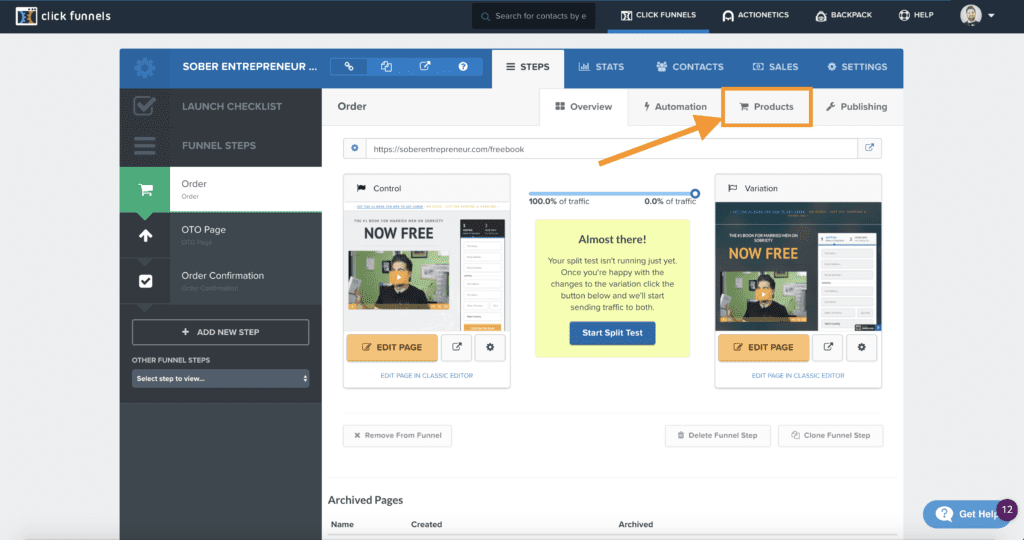Click Edit Page for Variation
Screen dimensions: 1024x540
pos(763,347)
